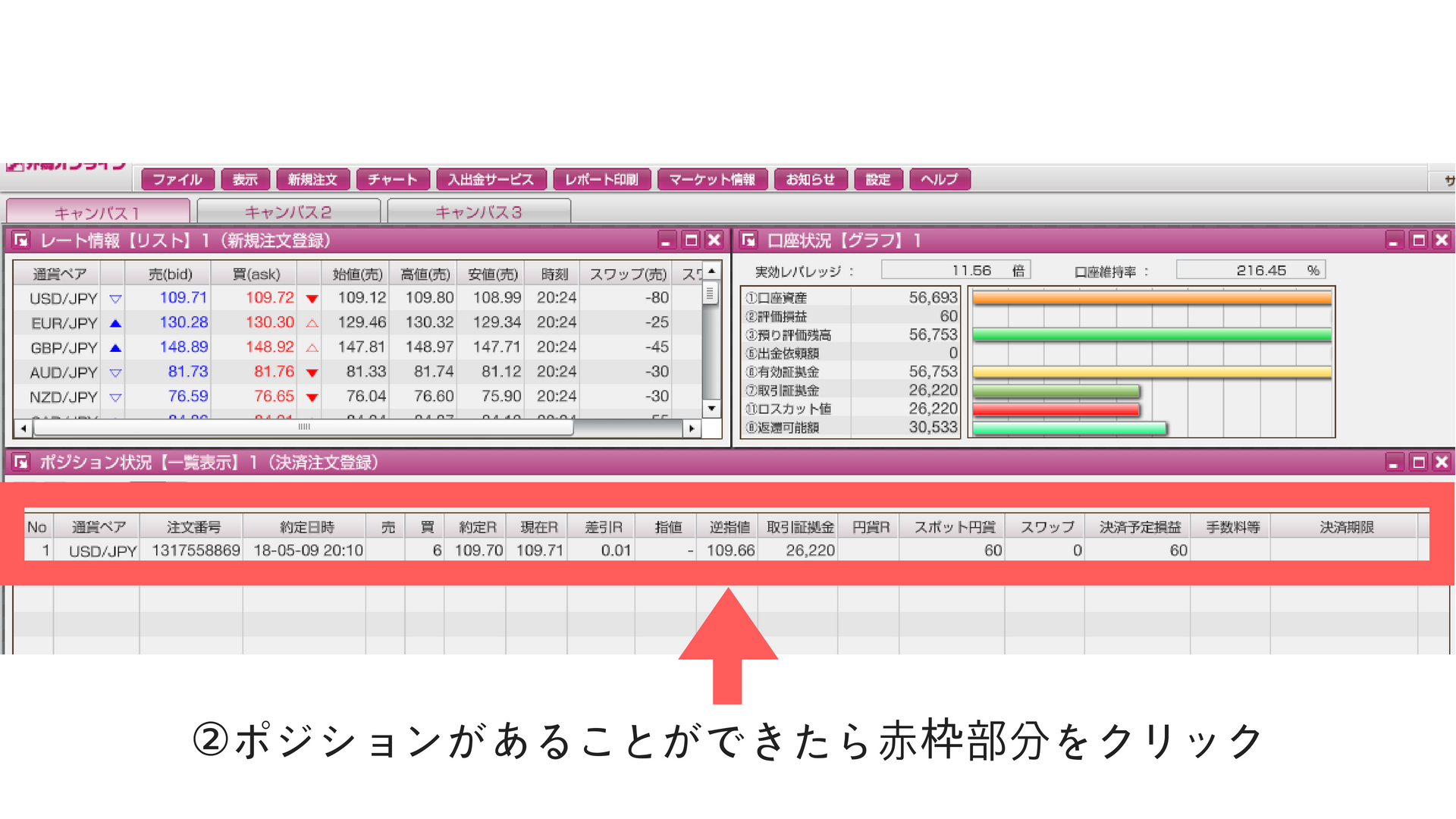The image size is (1456, 819).
Task: Click the 口座状況 panel popout icon
Action: tap(748, 240)
